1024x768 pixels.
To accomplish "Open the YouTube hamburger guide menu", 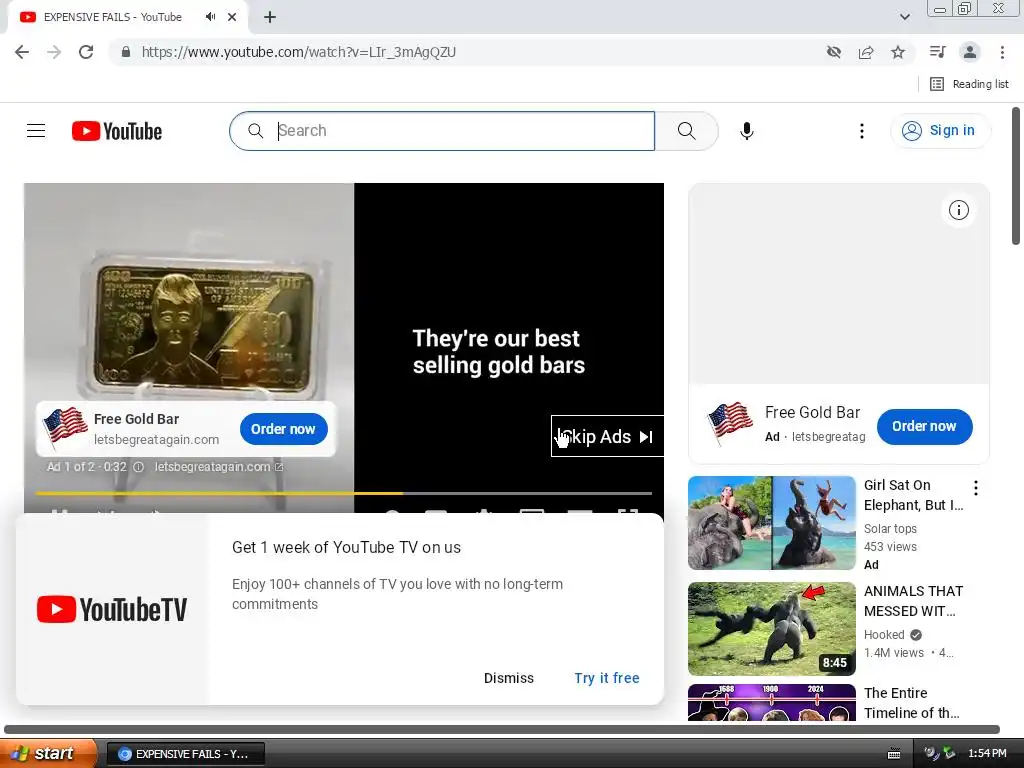I will [36, 131].
